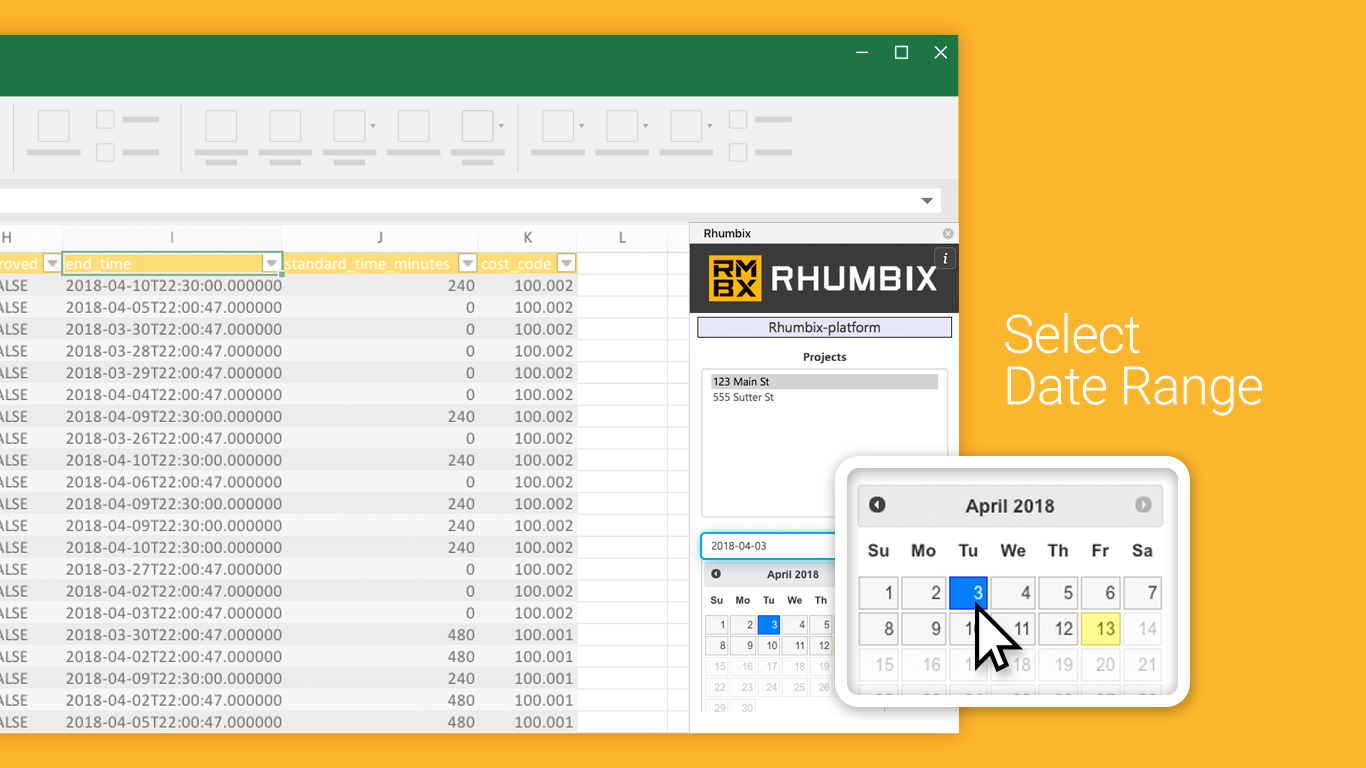Select column H header
The width and height of the screenshot is (1366, 768).
pos(30,238)
